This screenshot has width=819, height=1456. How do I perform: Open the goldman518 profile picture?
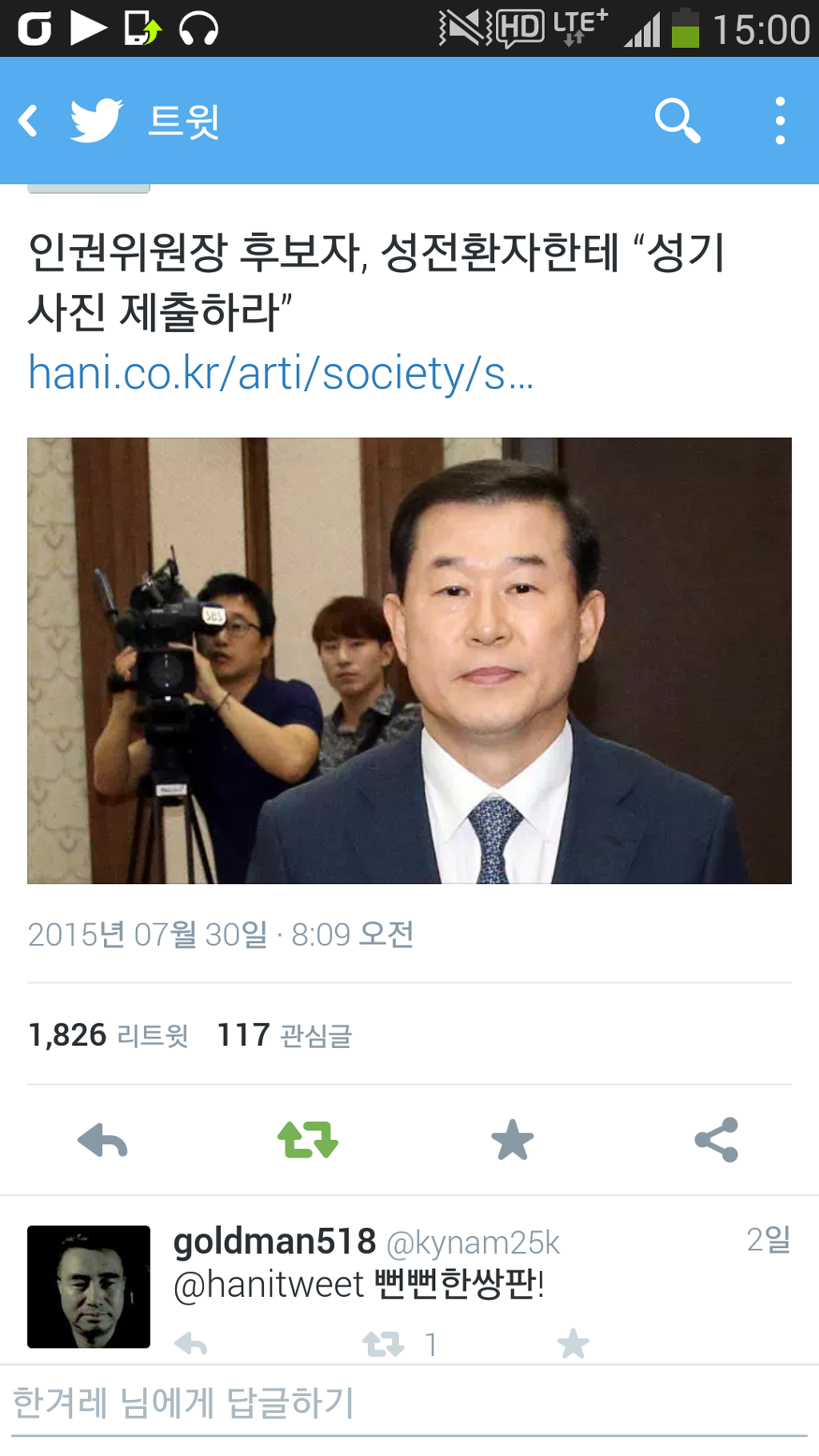click(x=89, y=1287)
